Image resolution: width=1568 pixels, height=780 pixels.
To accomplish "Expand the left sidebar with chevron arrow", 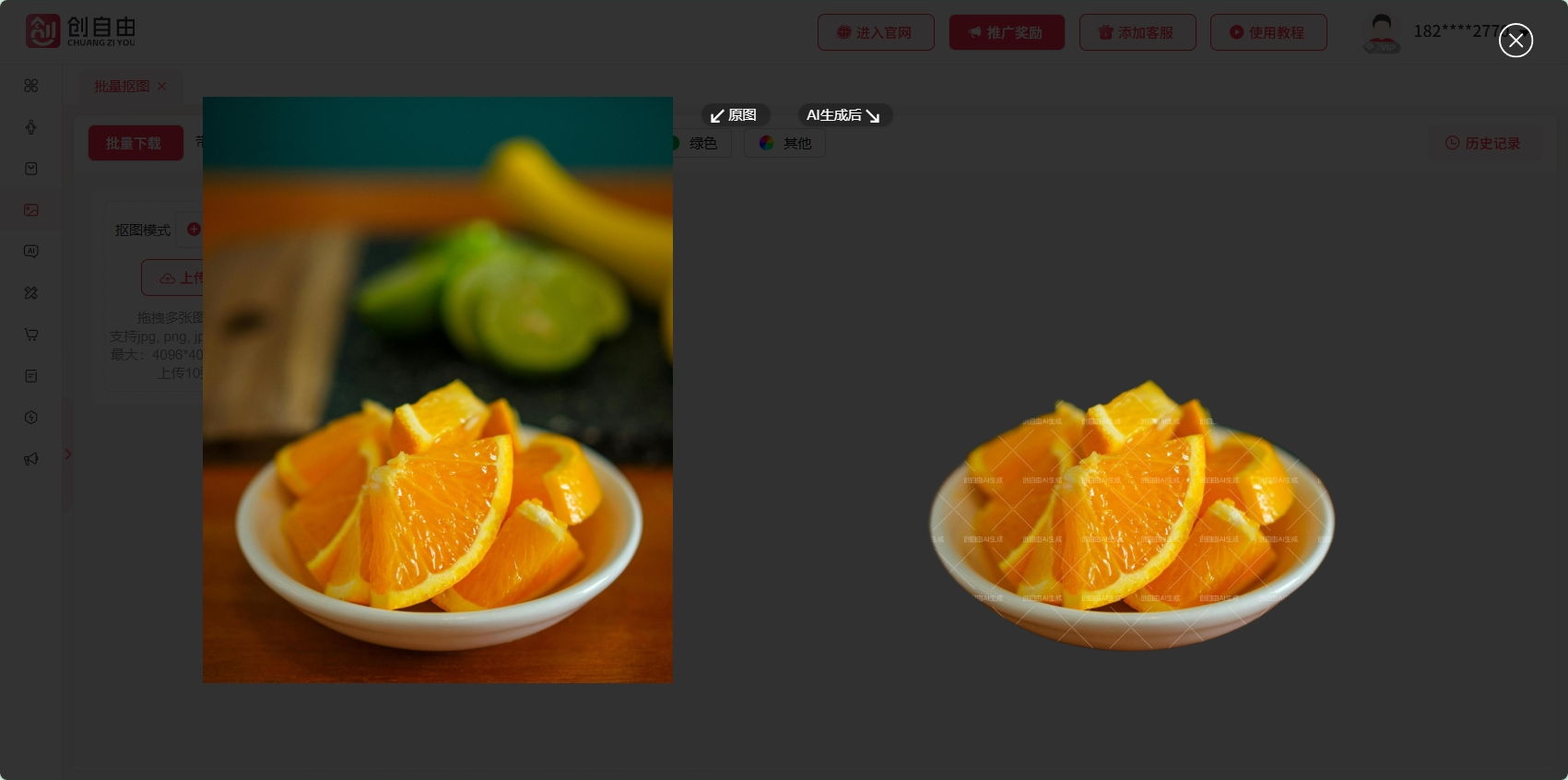I will (67, 454).
